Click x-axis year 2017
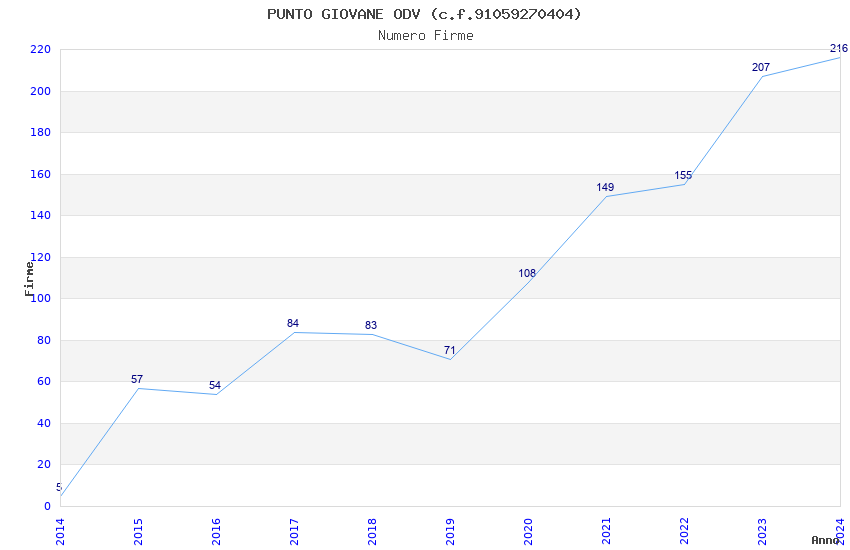The width and height of the screenshot is (850, 550). pyautogui.click(x=294, y=532)
